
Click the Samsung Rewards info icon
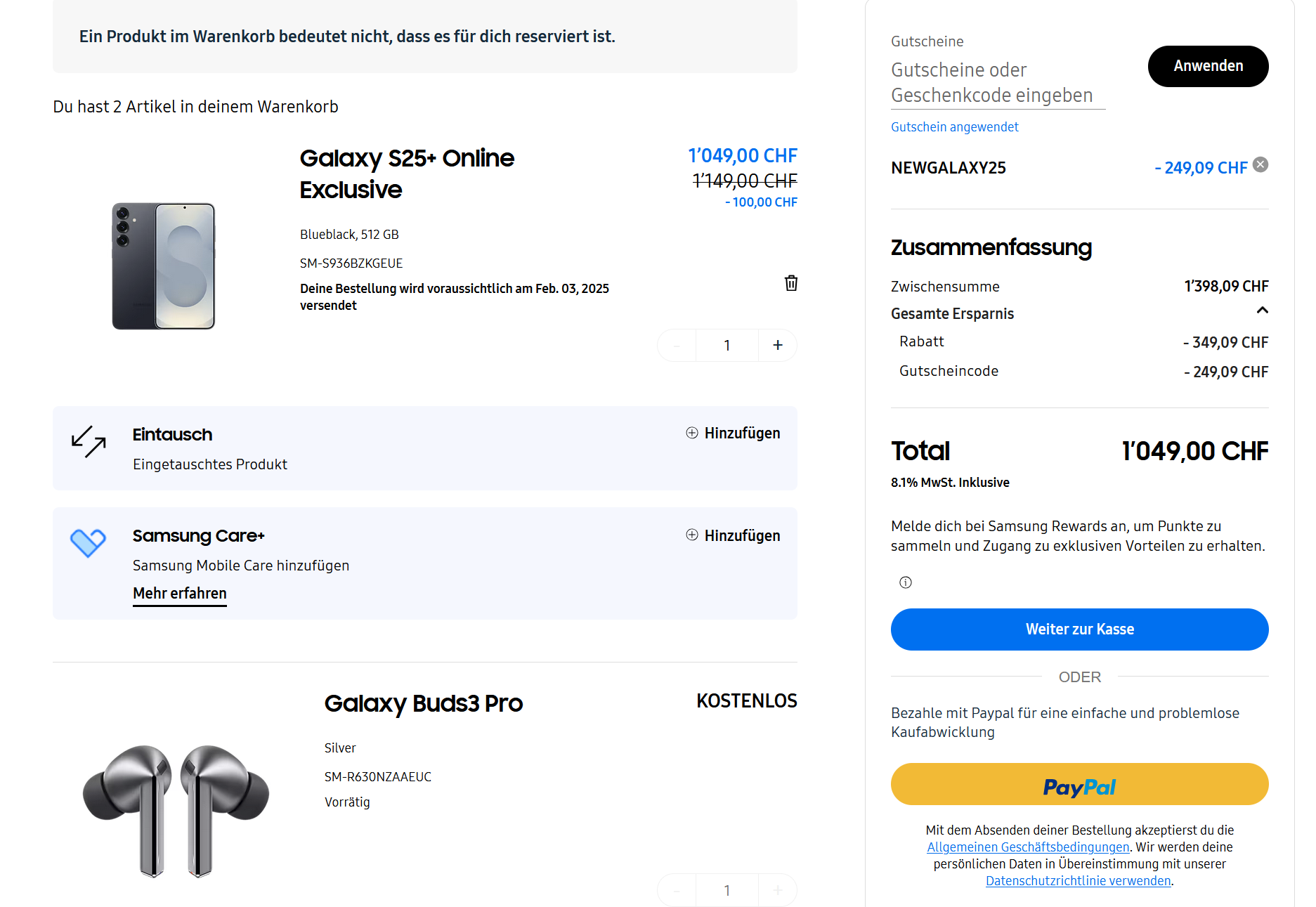pos(906,582)
